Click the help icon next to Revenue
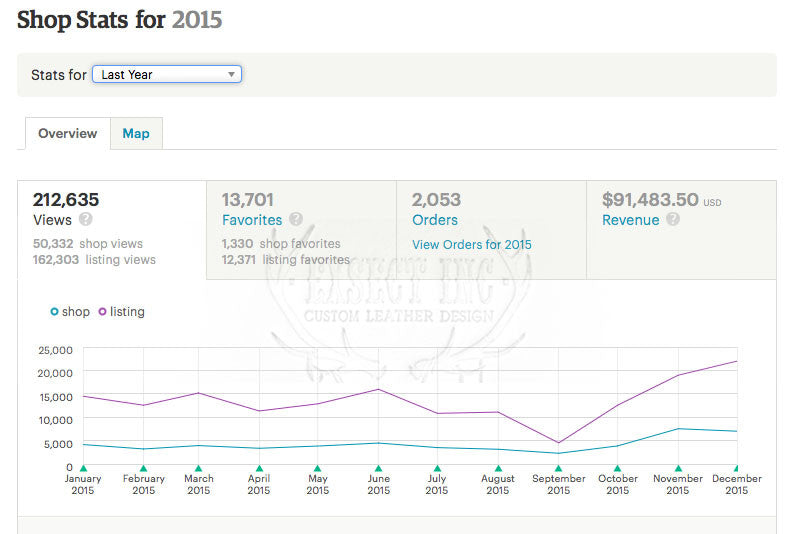797x534 pixels. [x=673, y=220]
